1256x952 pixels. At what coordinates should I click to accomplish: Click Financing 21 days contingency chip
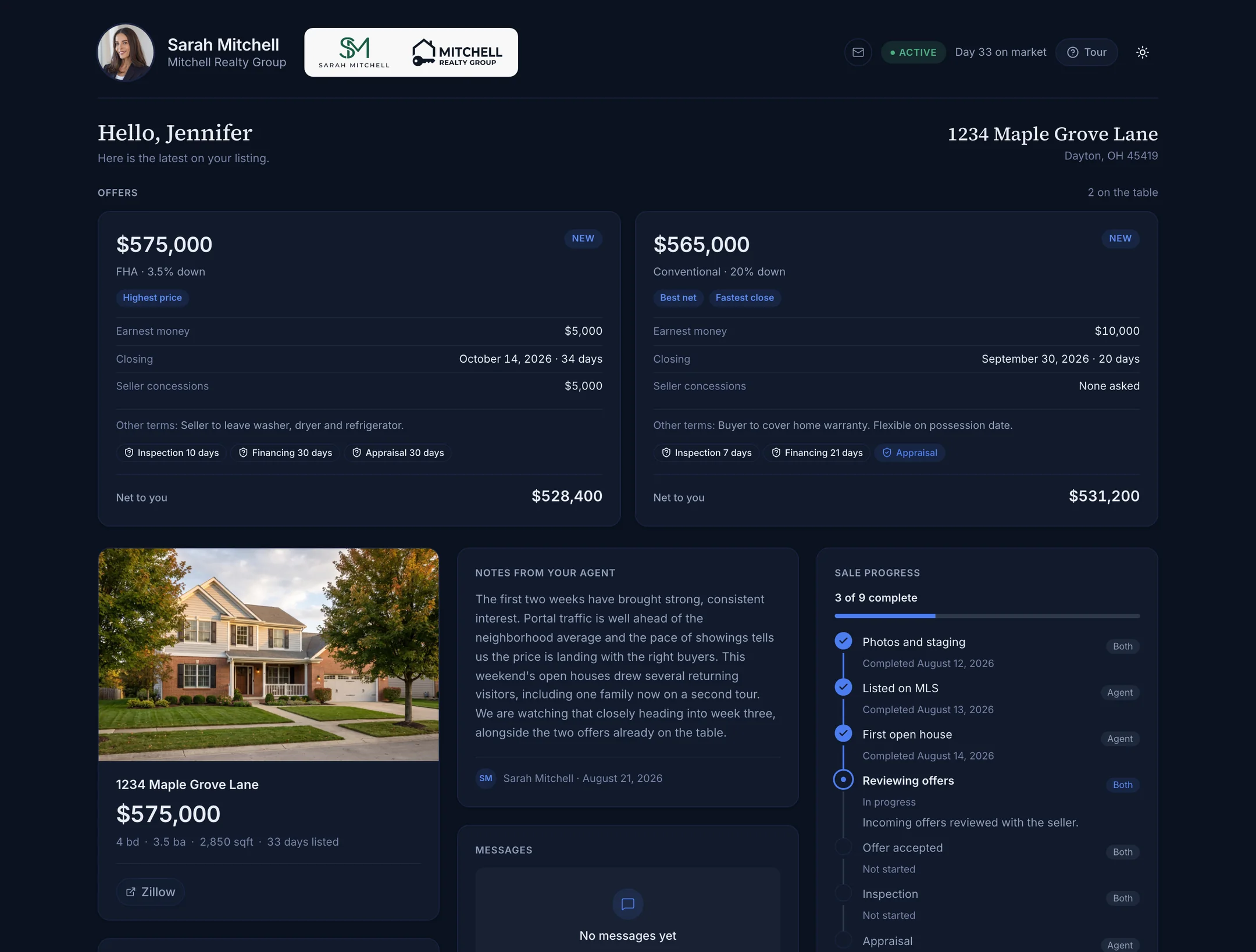[817, 453]
